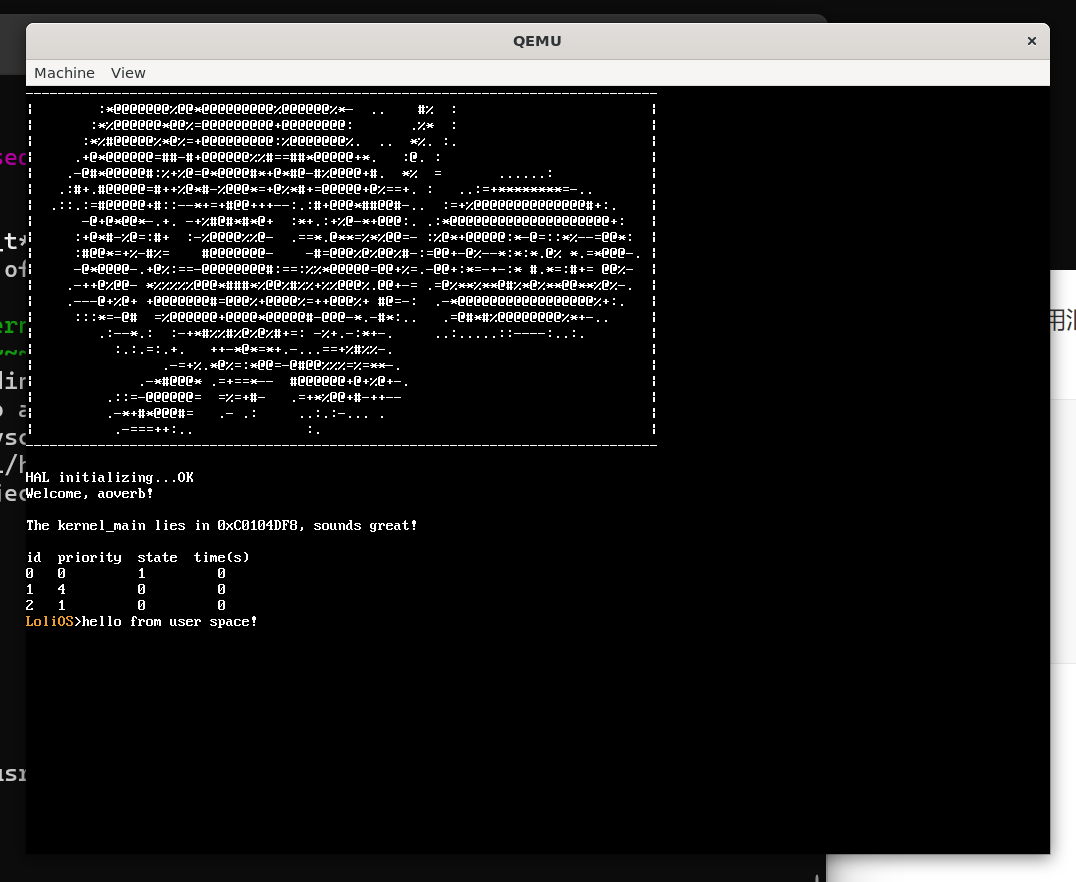
Task: Open the View menu in QEMU
Action: coord(128,73)
